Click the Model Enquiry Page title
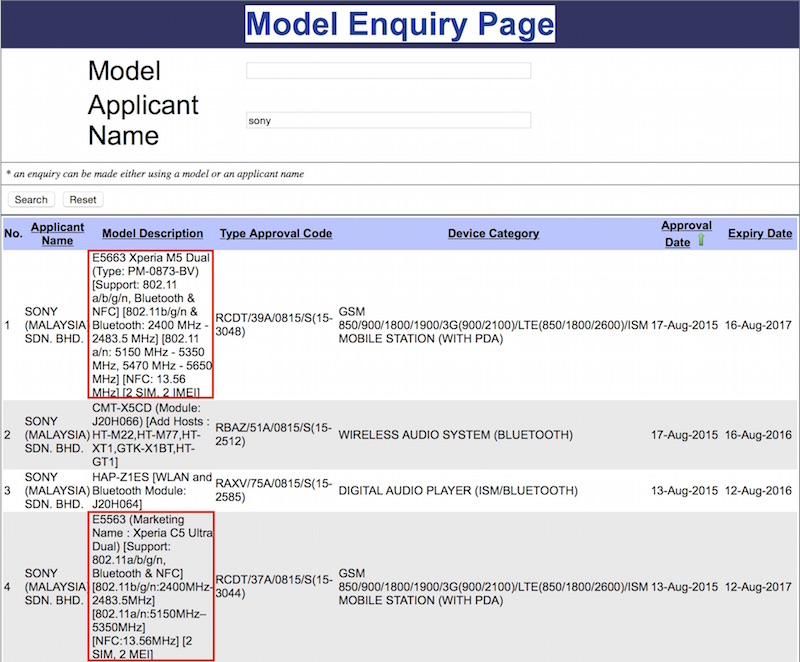Viewport: 800px width, 662px height. pos(400,24)
